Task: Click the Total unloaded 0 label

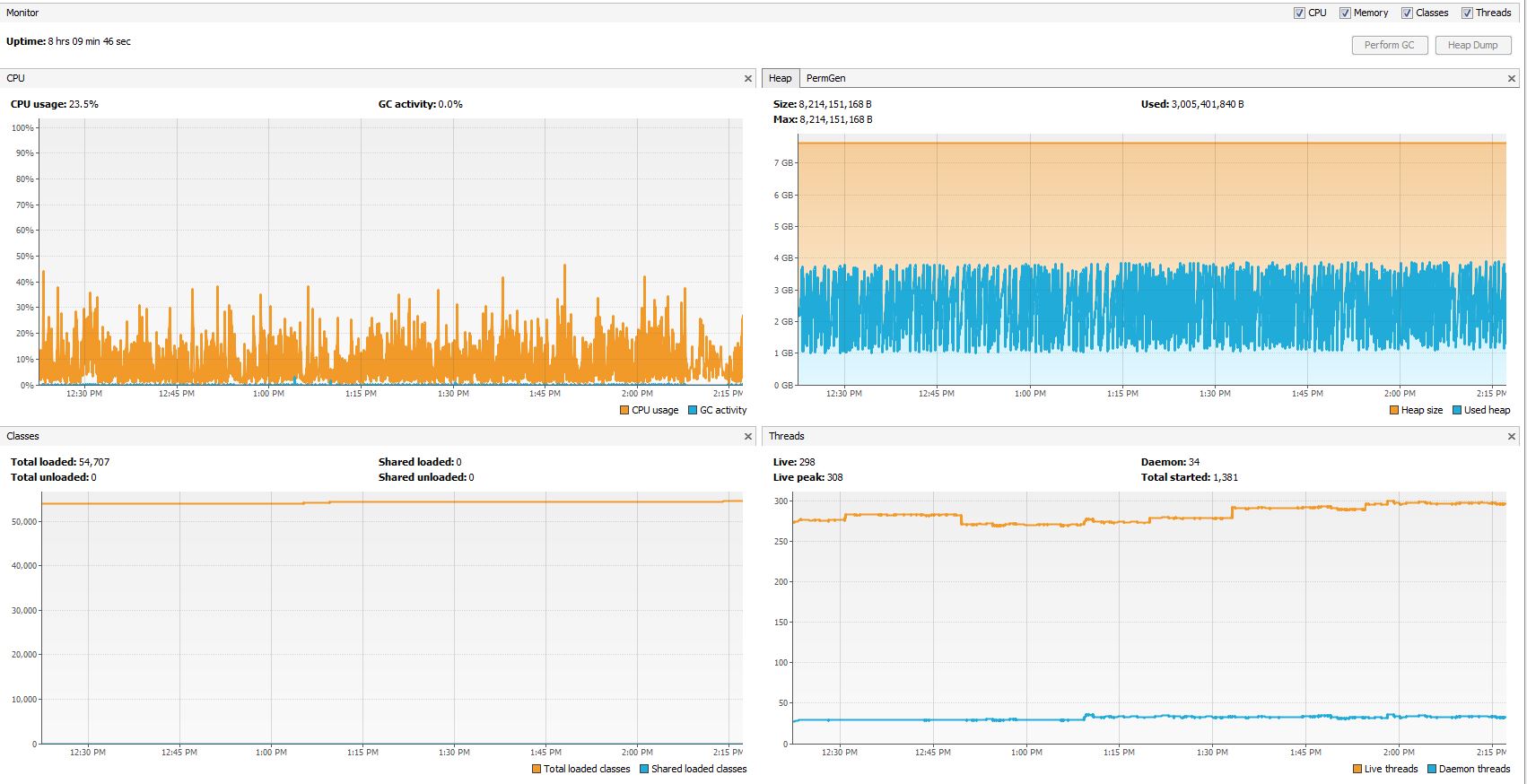Action: [x=54, y=477]
